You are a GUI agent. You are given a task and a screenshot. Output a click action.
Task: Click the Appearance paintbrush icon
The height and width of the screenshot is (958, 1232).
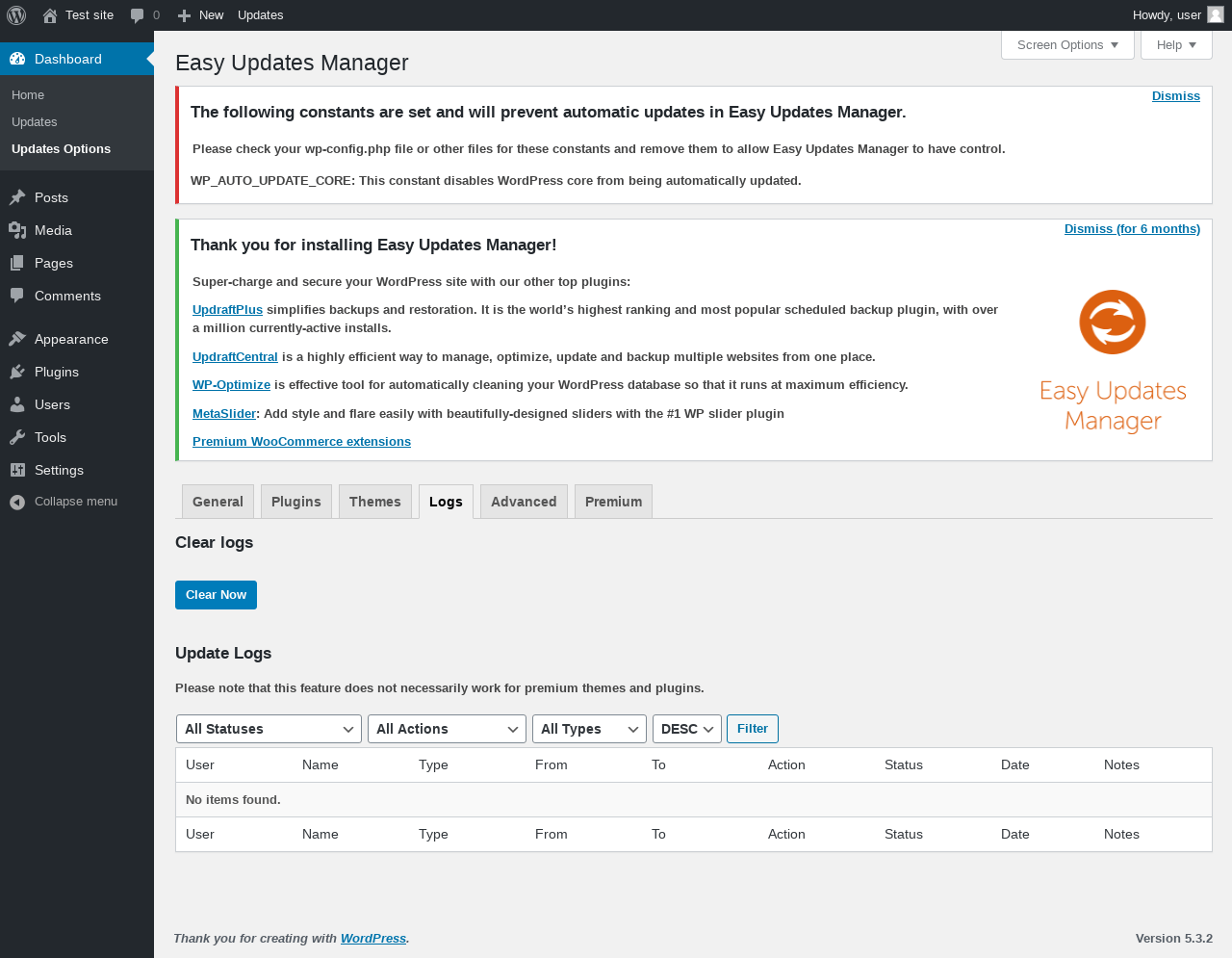[x=17, y=339]
